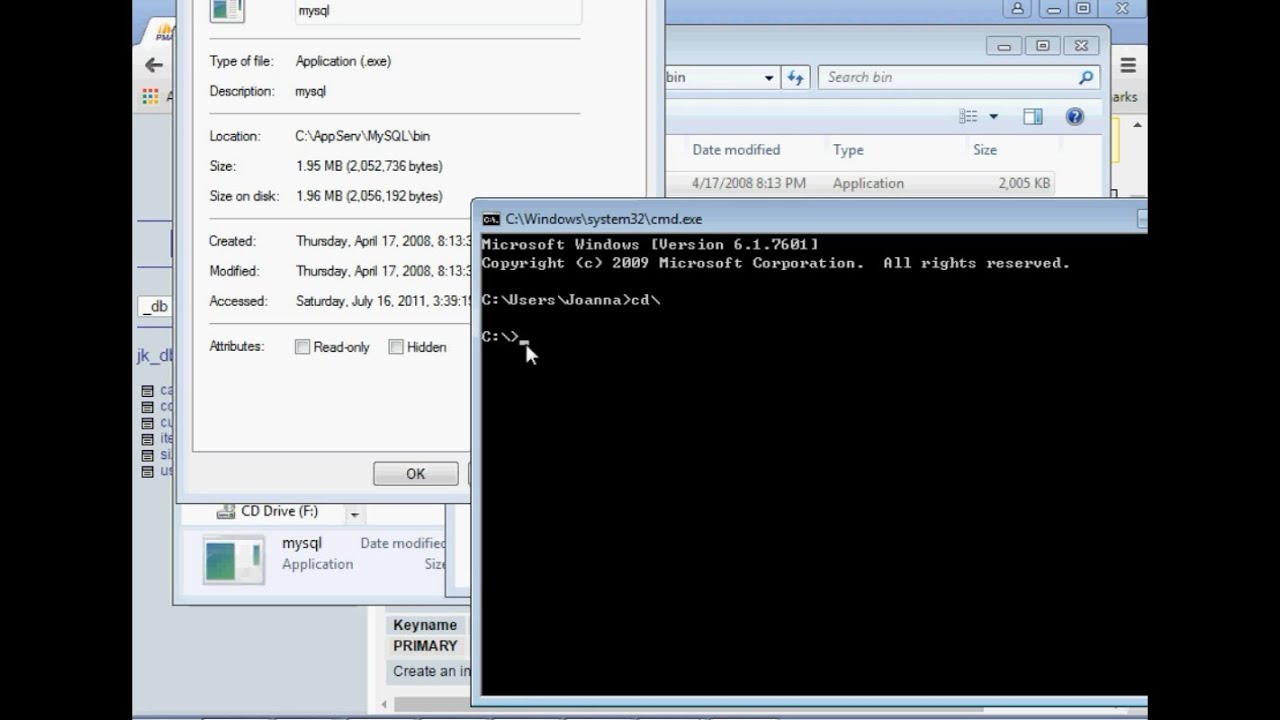Maximize the Explorer bin window
Image resolution: width=1280 pixels, height=720 pixels.
(1043, 46)
